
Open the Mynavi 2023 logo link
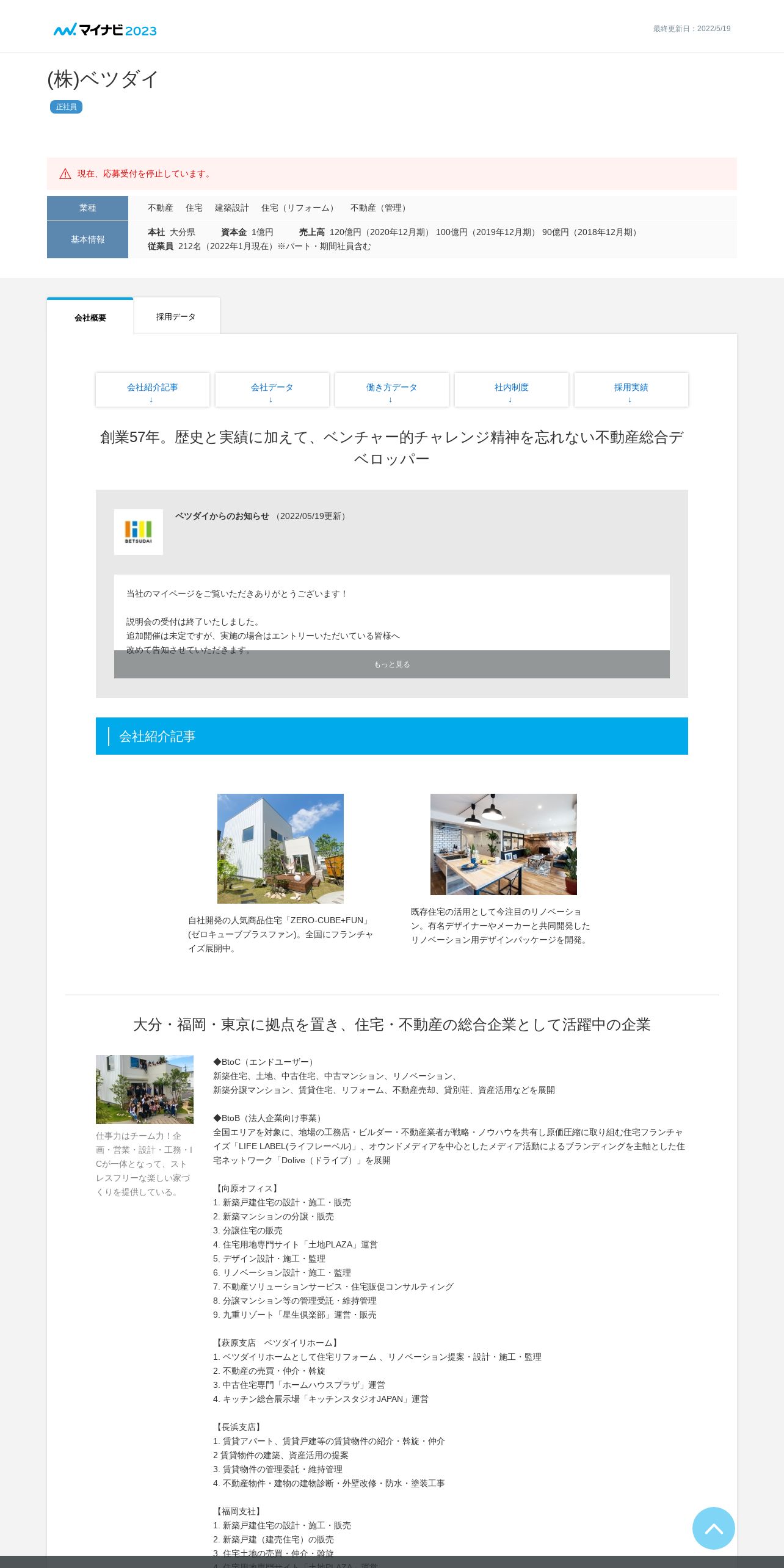[105, 30]
